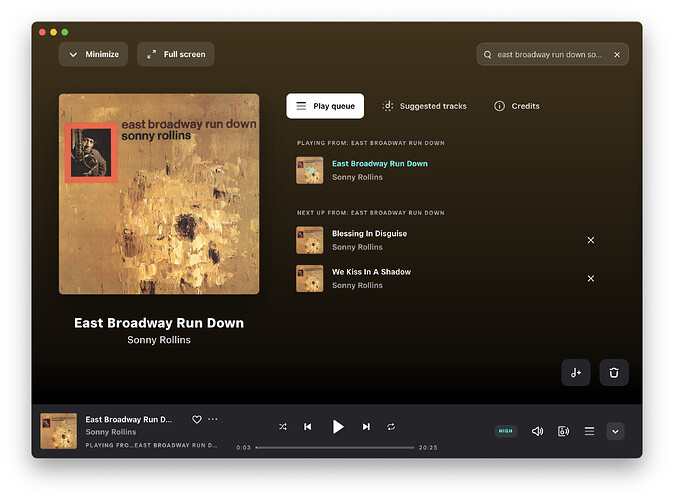Open the Suggested tracks tab
The width and height of the screenshot is (674, 499).
[424, 106]
